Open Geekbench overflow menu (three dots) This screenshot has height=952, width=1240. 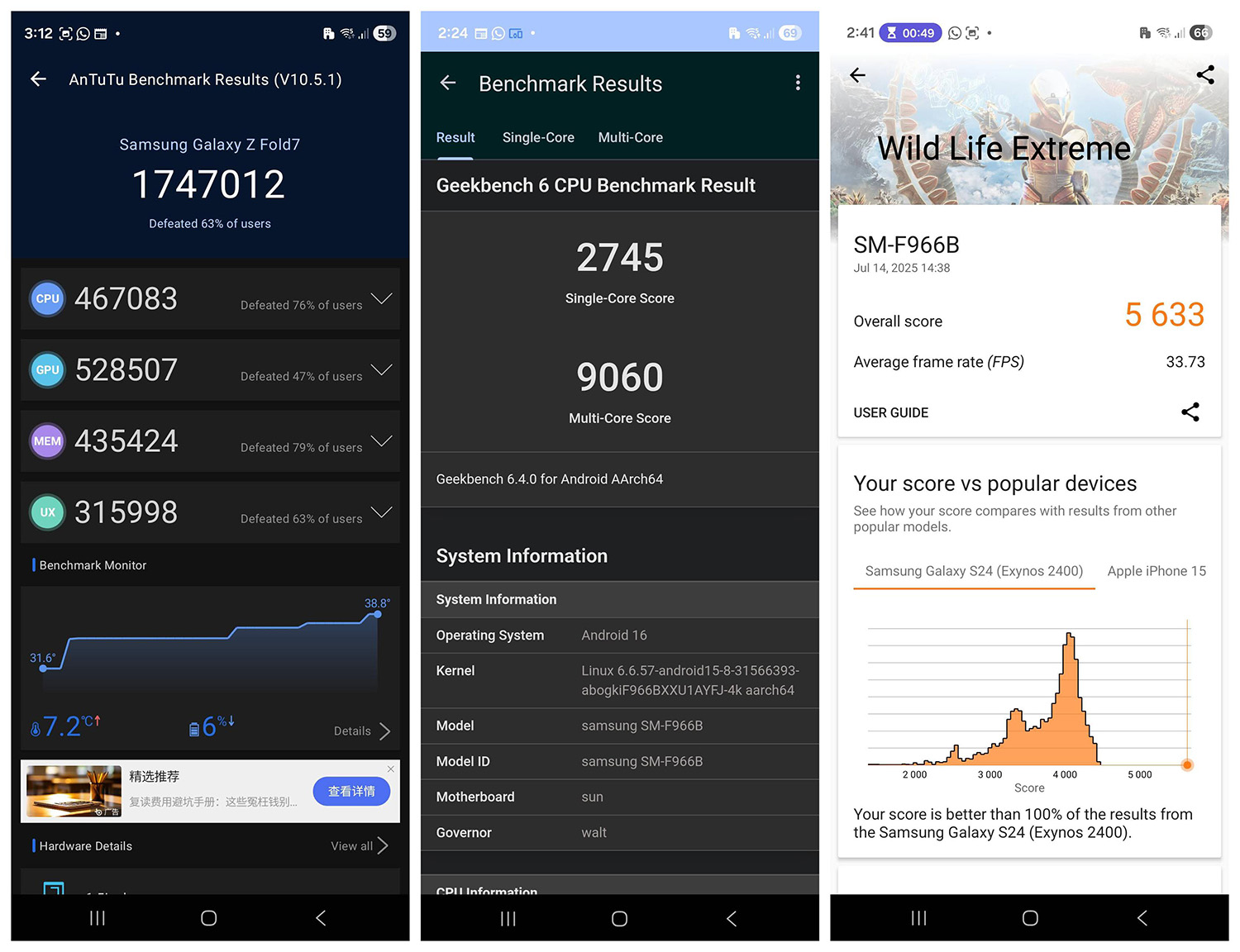798,83
